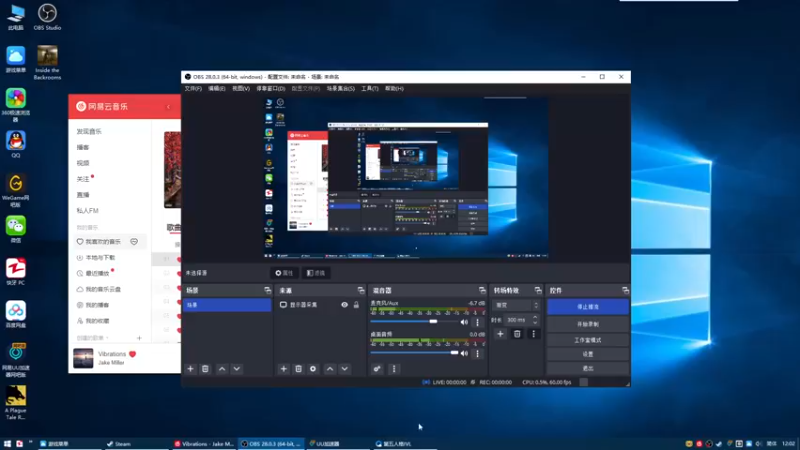Image resolution: width=800 pixels, height=450 pixels.
Task: Open View menu in OBS
Action: point(241,89)
